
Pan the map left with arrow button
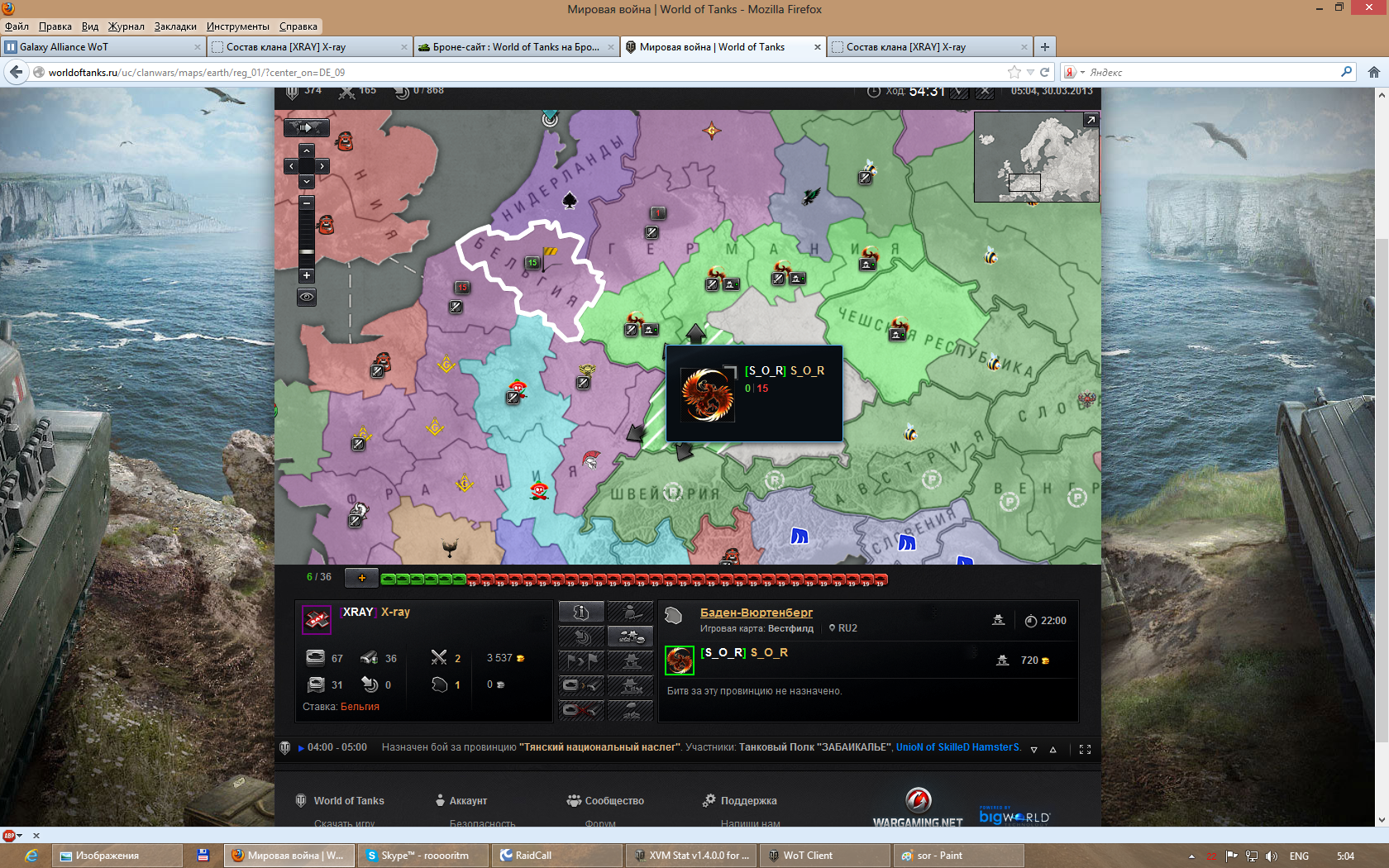291,166
